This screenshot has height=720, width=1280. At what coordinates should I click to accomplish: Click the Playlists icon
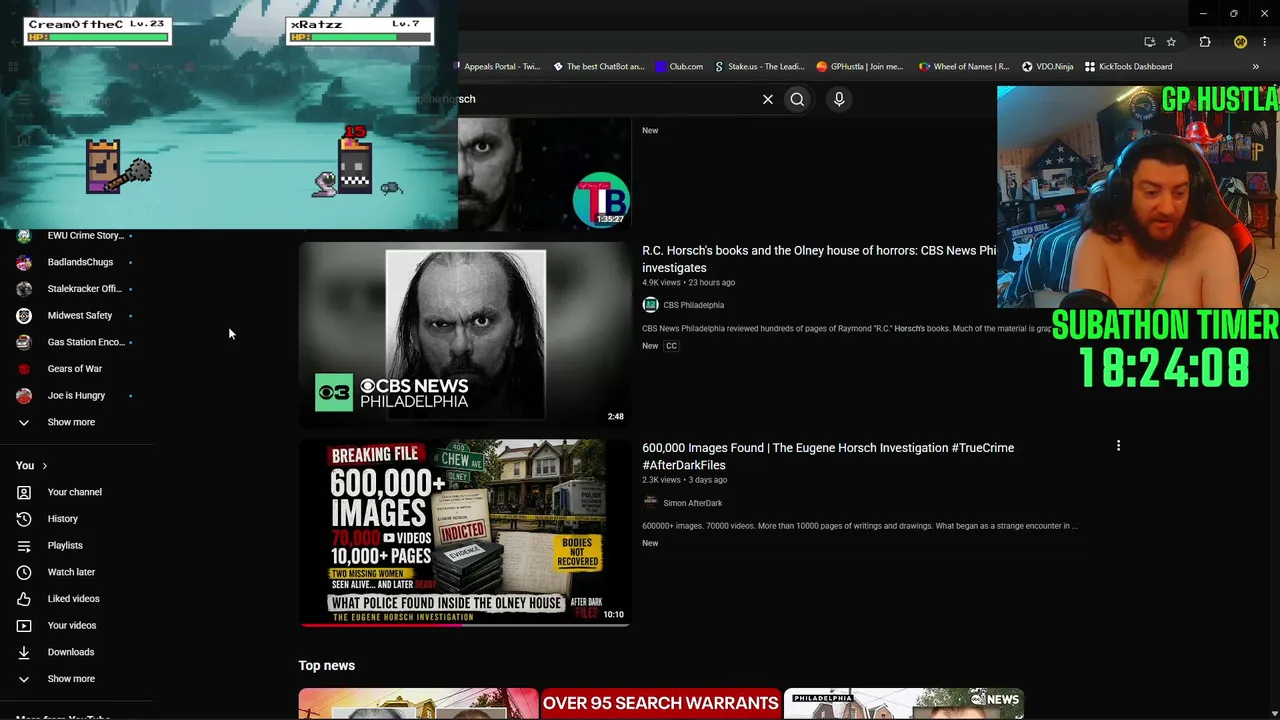(24, 545)
